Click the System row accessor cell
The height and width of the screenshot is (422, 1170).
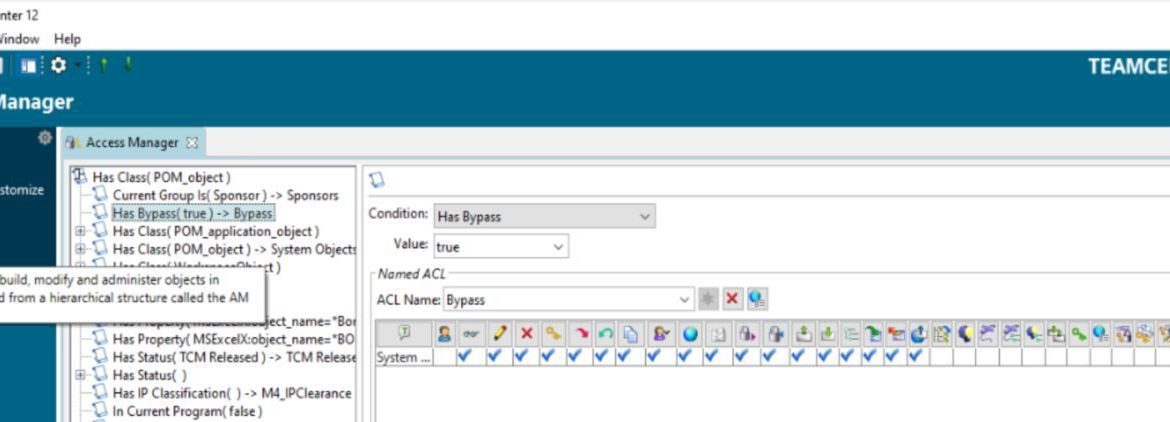pyautogui.click(x=404, y=357)
